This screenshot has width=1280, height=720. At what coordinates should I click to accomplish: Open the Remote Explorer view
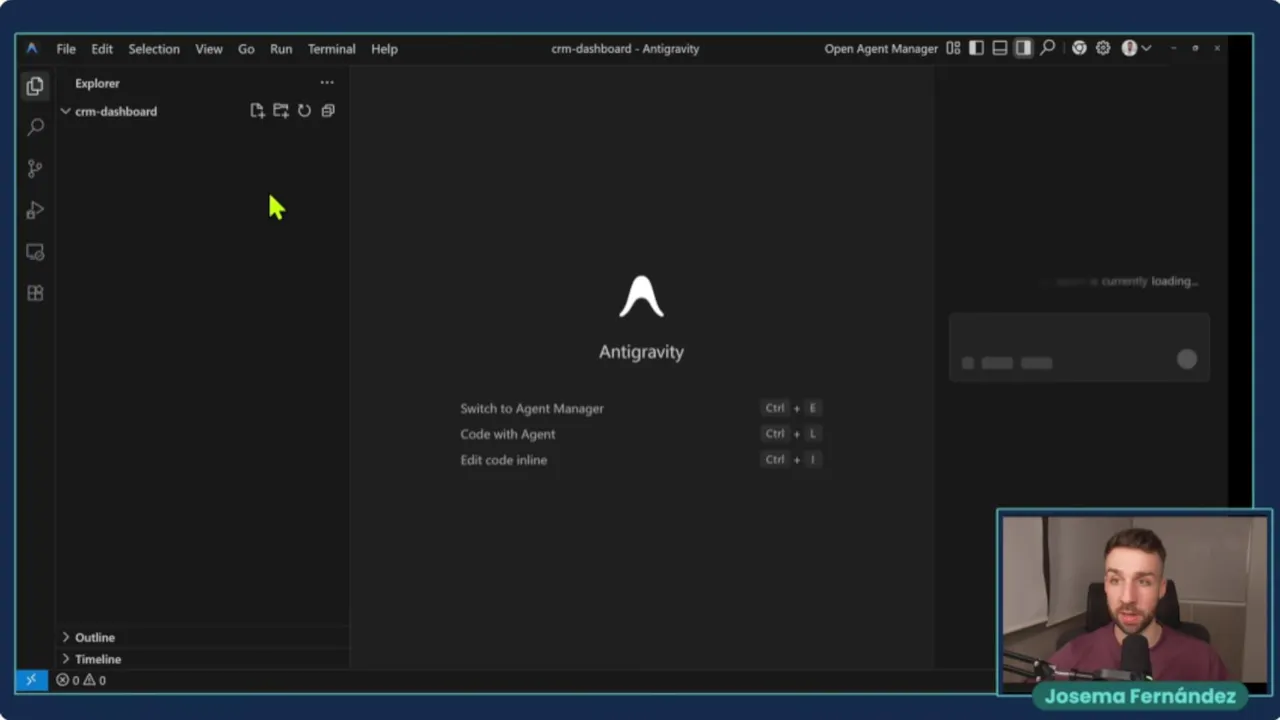tap(35, 252)
